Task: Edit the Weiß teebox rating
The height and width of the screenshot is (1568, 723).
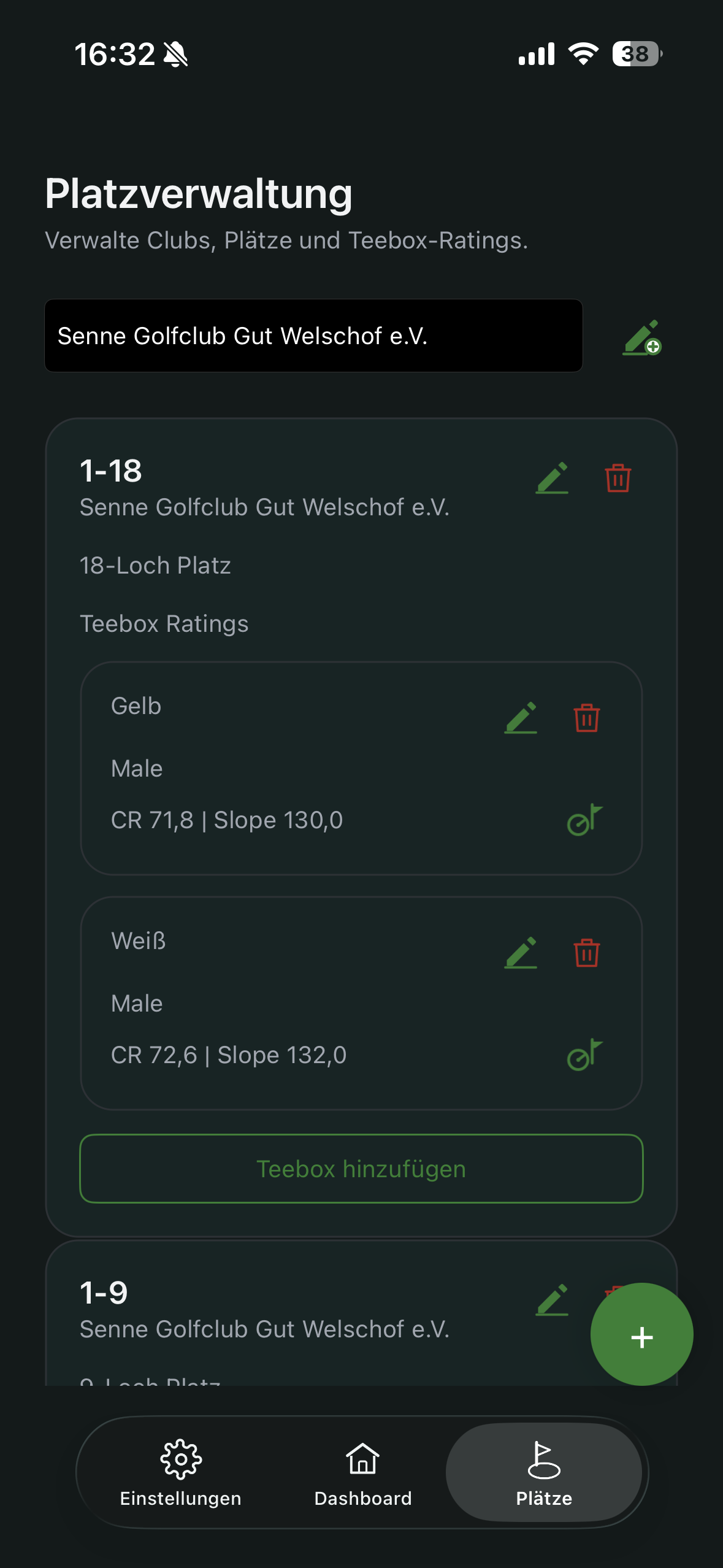Action: click(x=521, y=953)
